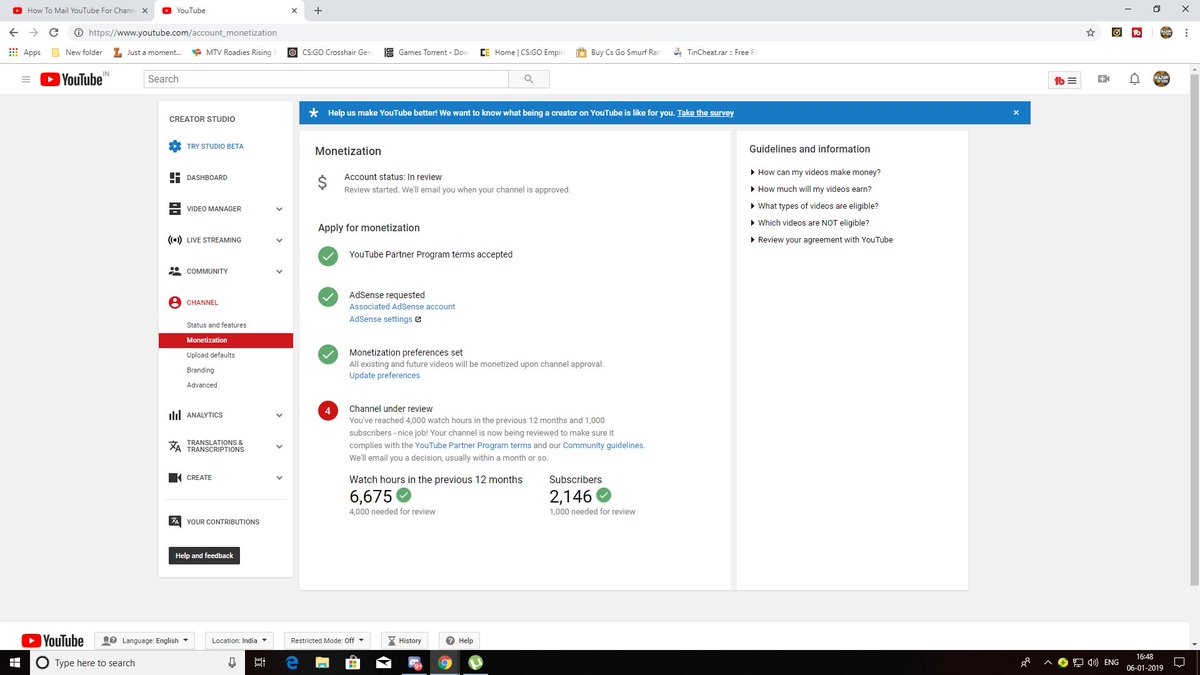
Task: Open the Windows Start menu
Action: 14,662
